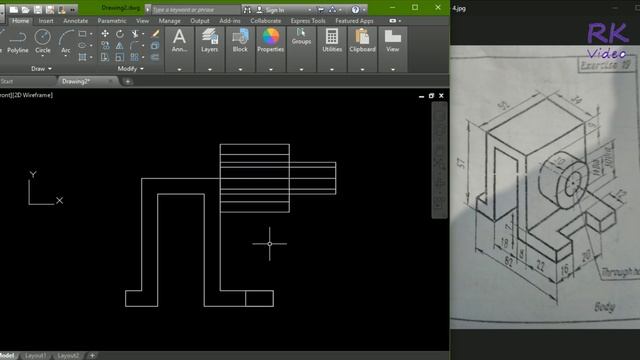Click the 2D Wireframe visual style label
640x360 pixels.
coord(33,95)
